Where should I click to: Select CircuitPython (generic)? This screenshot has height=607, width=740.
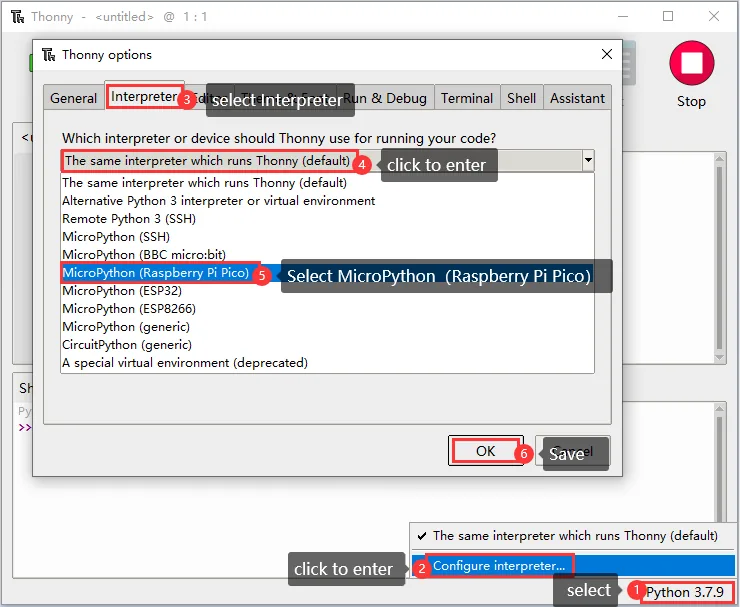[x=328, y=345]
